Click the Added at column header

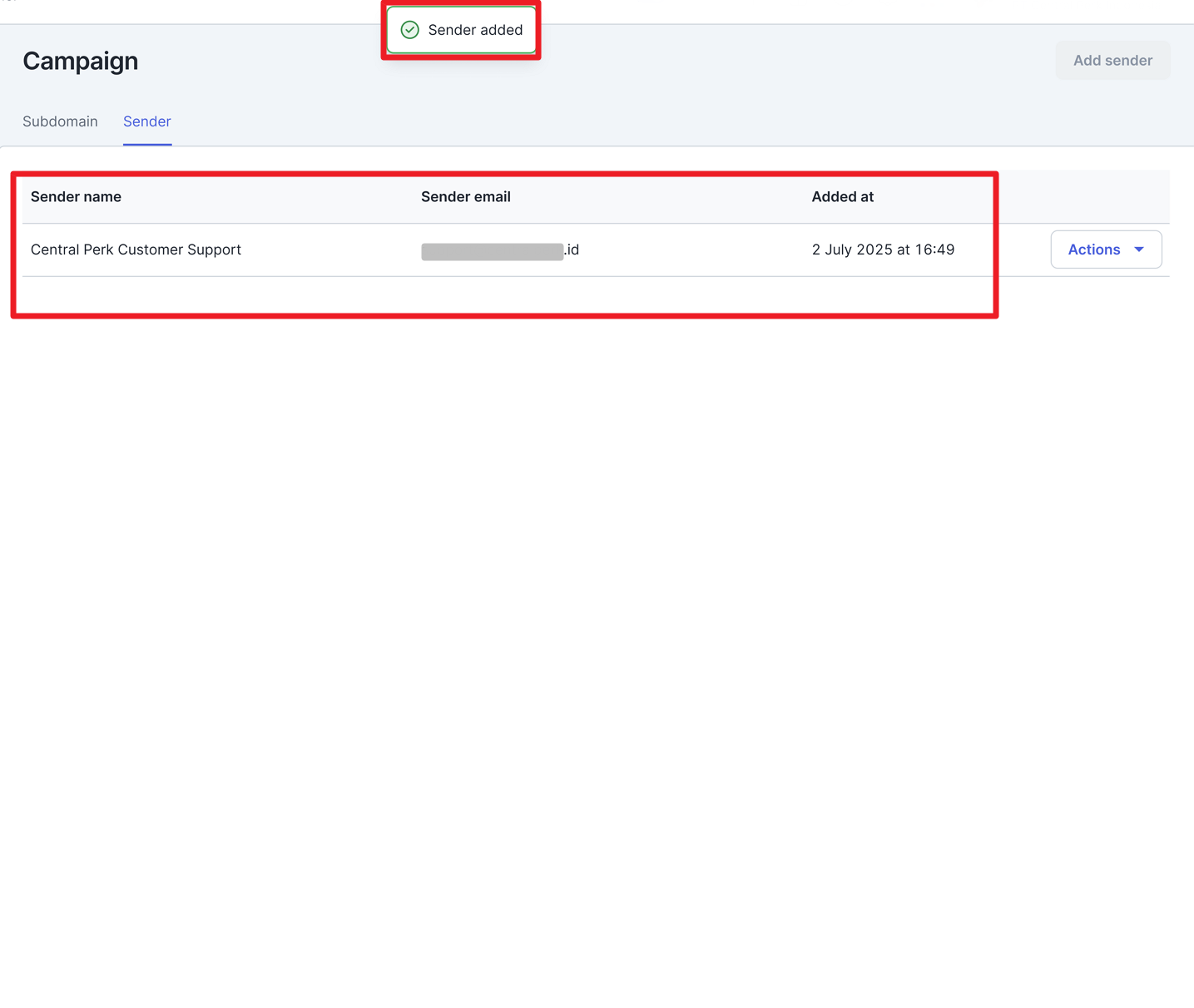point(842,197)
